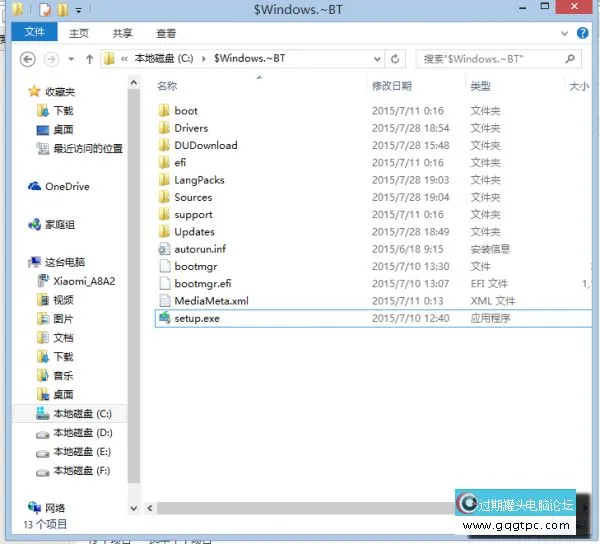Expand the ribbon with the chevron

coord(564,33)
